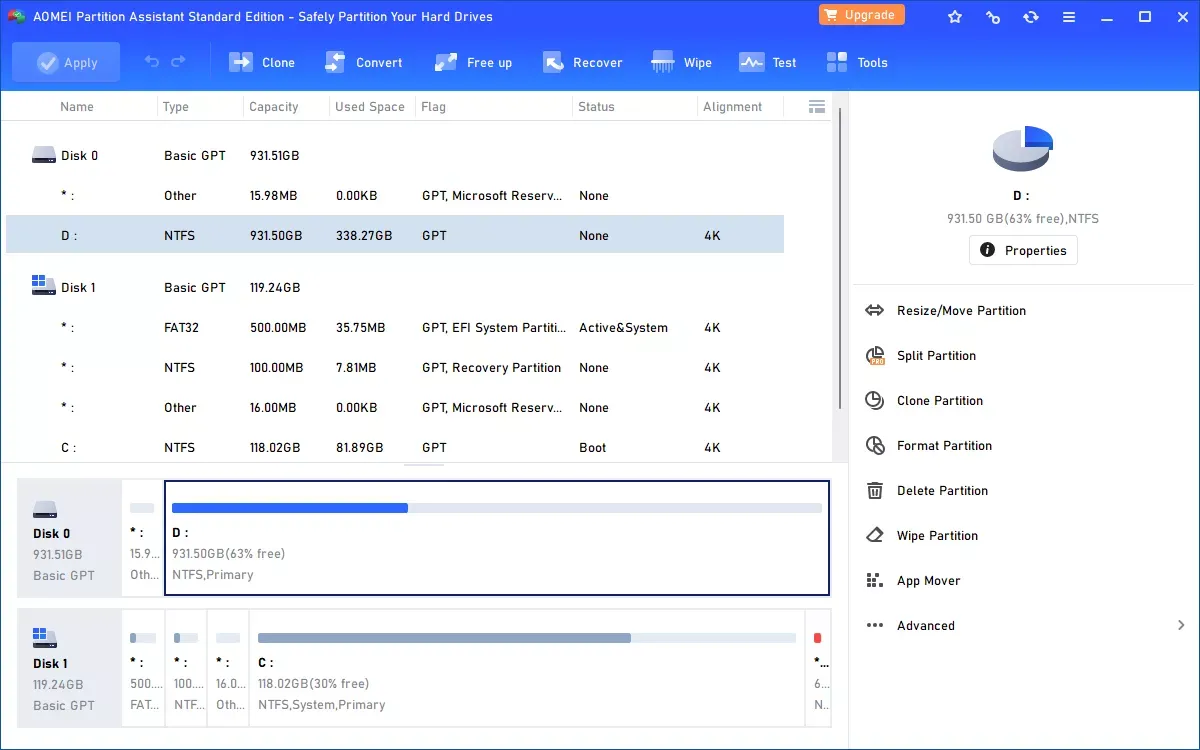This screenshot has height=750, width=1200.
Task: Open the Test menu
Action: click(768, 62)
